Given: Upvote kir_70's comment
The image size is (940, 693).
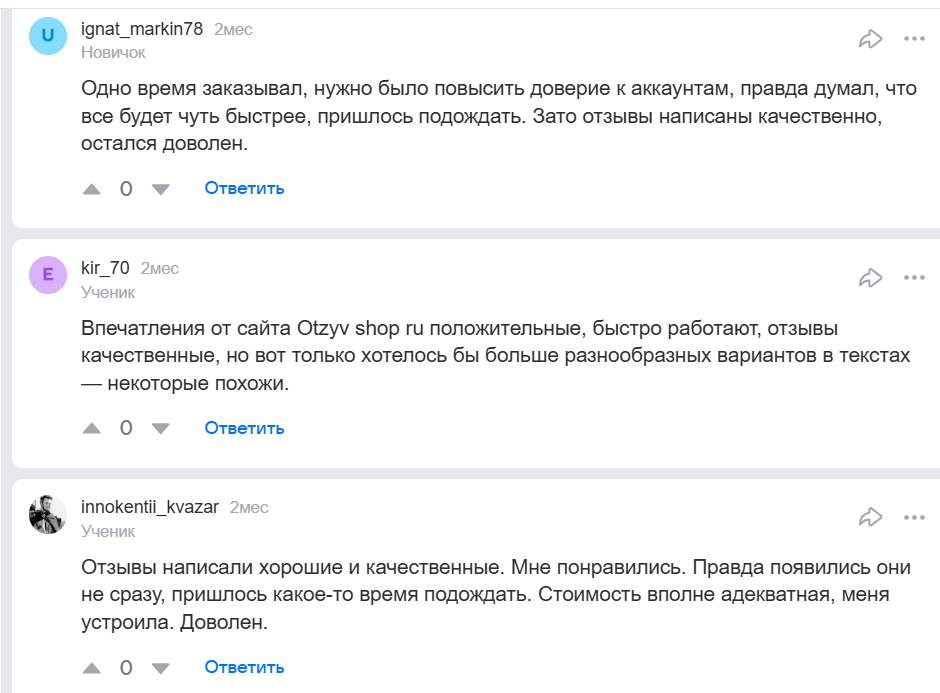Looking at the screenshot, I should click(92, 428).
